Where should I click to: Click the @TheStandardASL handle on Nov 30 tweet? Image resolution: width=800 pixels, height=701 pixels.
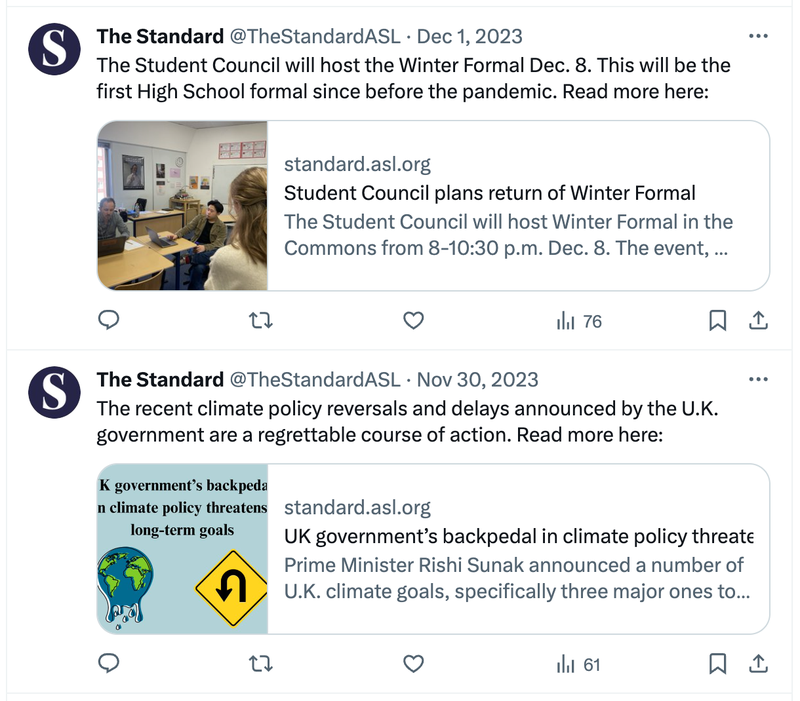pyautogui.click(x=315, y=380)
